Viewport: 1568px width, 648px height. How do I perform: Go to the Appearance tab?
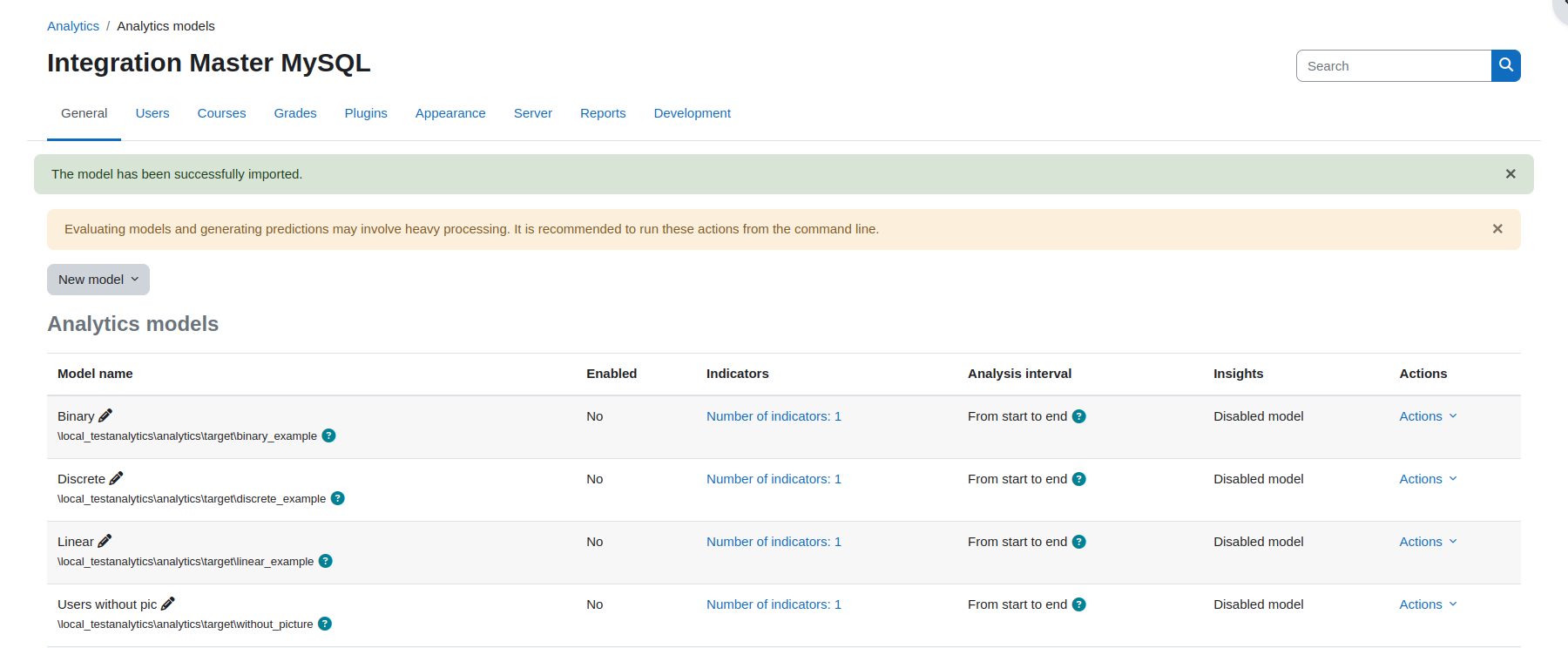click(x=450, y=113)
